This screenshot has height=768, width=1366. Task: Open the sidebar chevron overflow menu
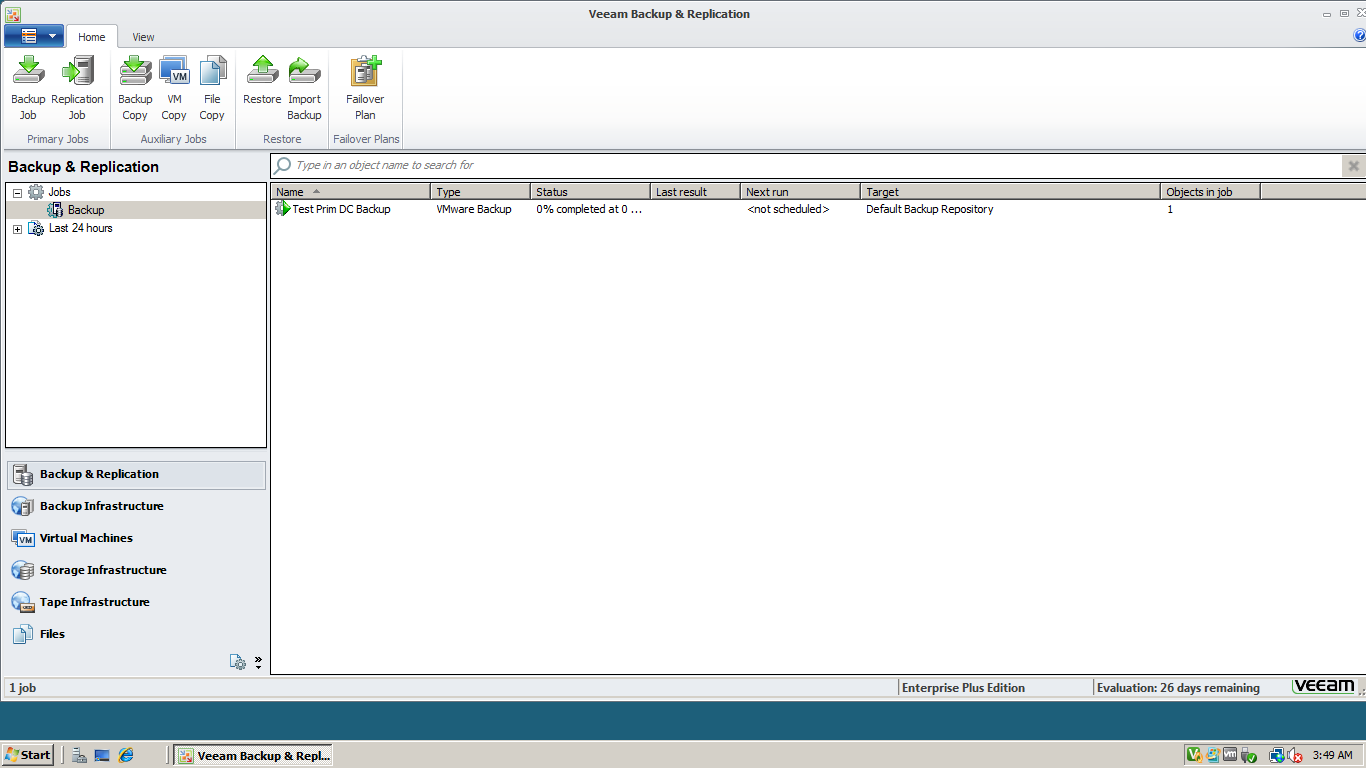click(x=258, y=661)
